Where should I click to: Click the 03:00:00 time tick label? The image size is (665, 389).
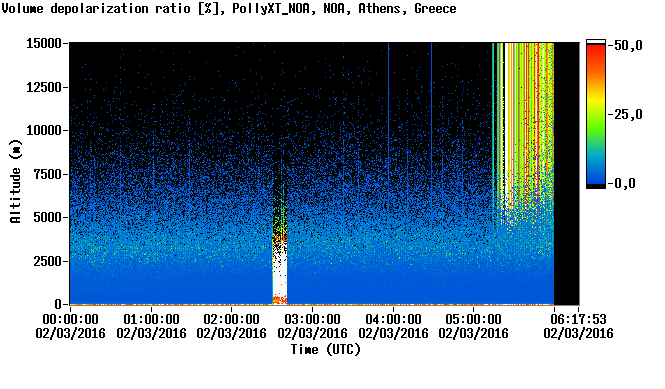pos(312,325)
